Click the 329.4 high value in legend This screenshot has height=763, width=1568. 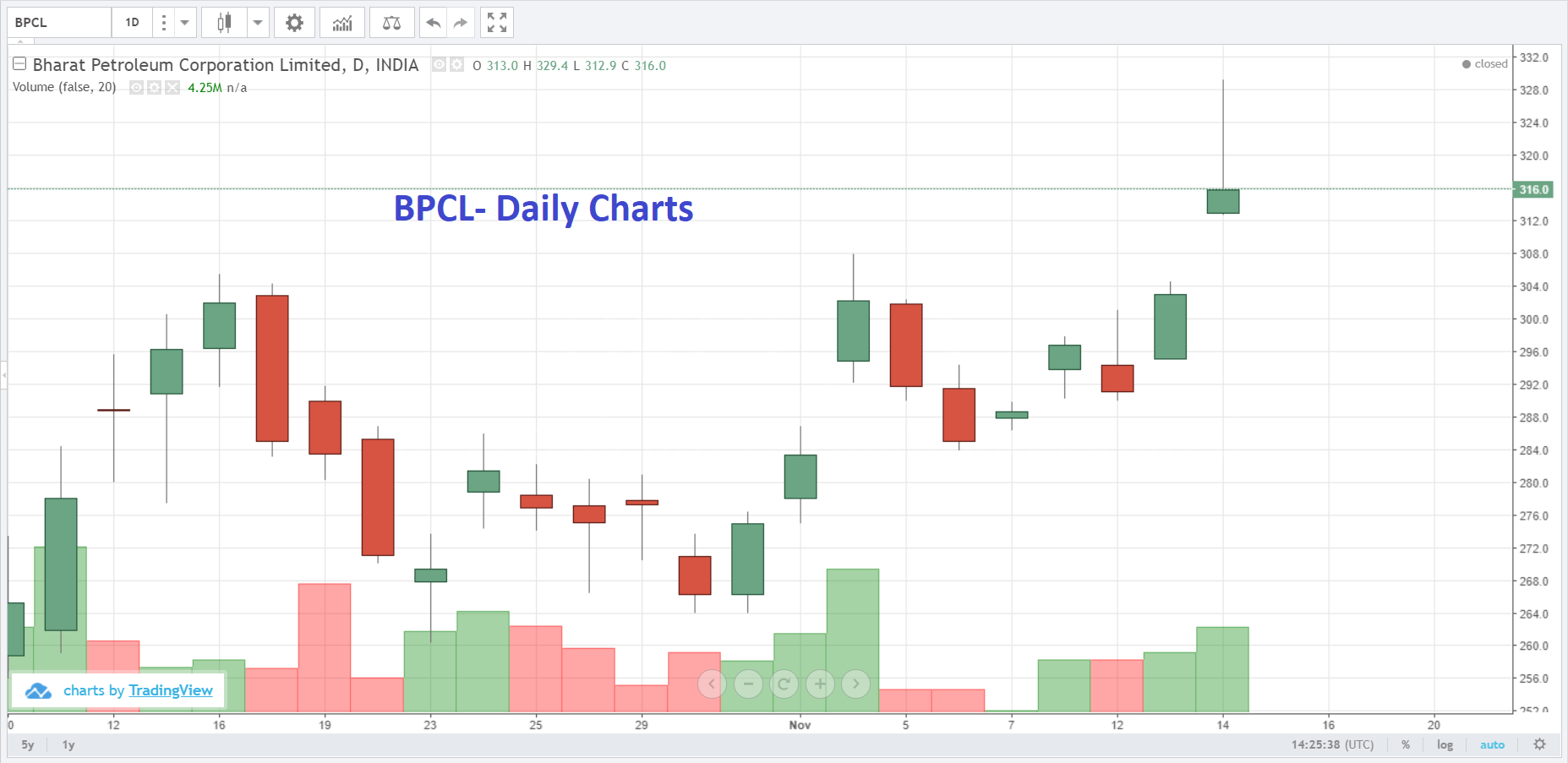(552, 65)
